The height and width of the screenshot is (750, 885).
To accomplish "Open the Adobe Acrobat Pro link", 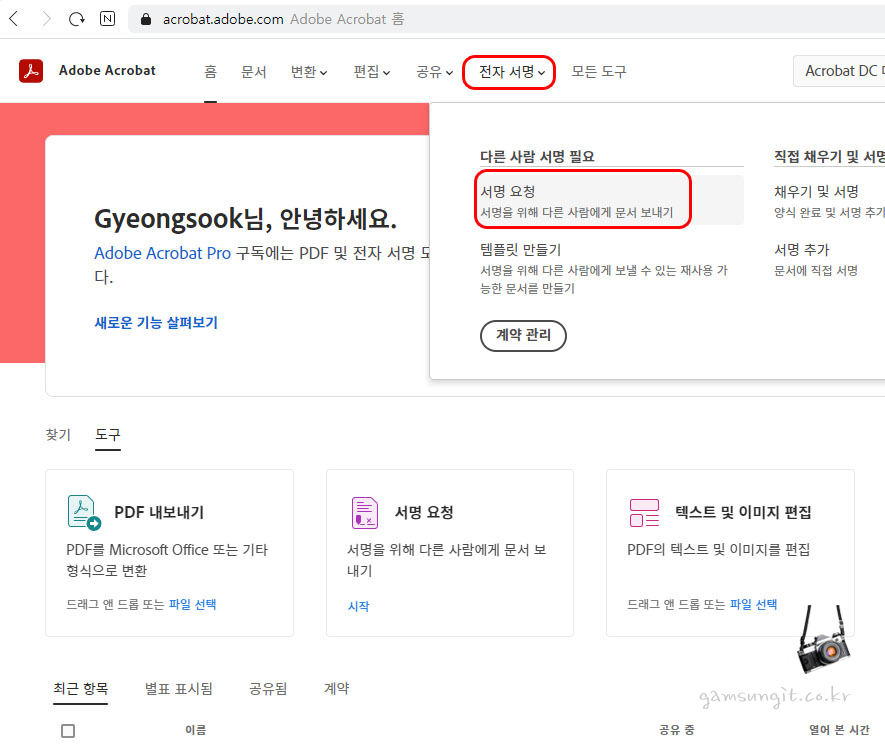I will (163, 253).
